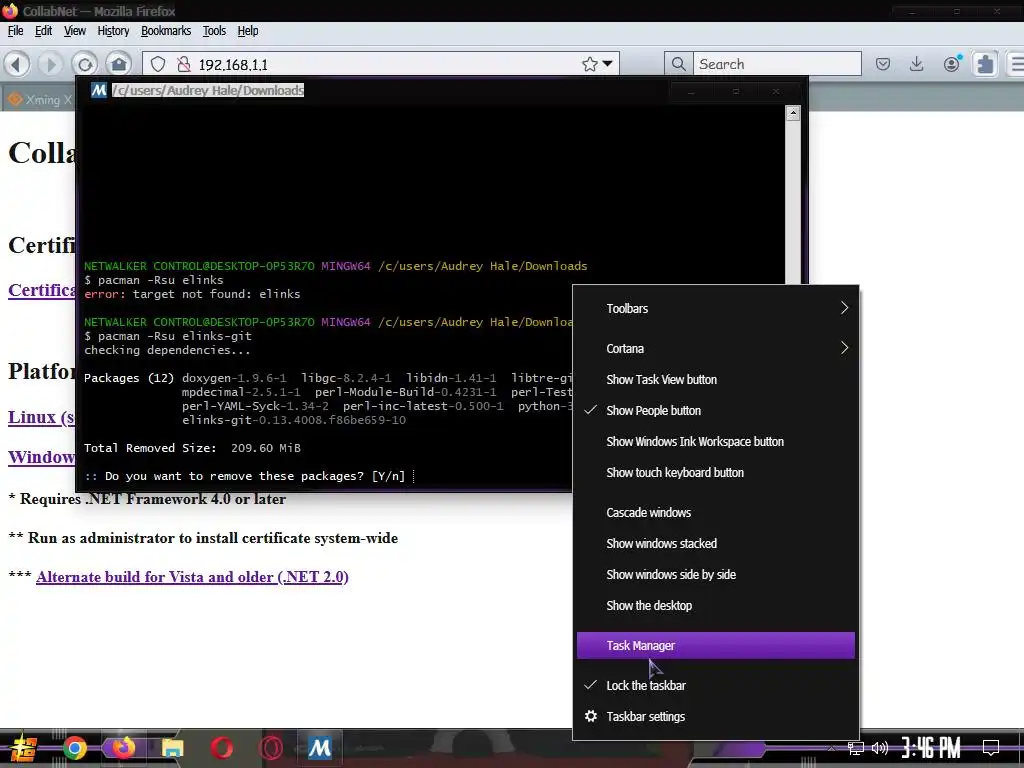Open the Taskbar settings gear entry
Screen dimensions: 1024x768
(716, 716)
